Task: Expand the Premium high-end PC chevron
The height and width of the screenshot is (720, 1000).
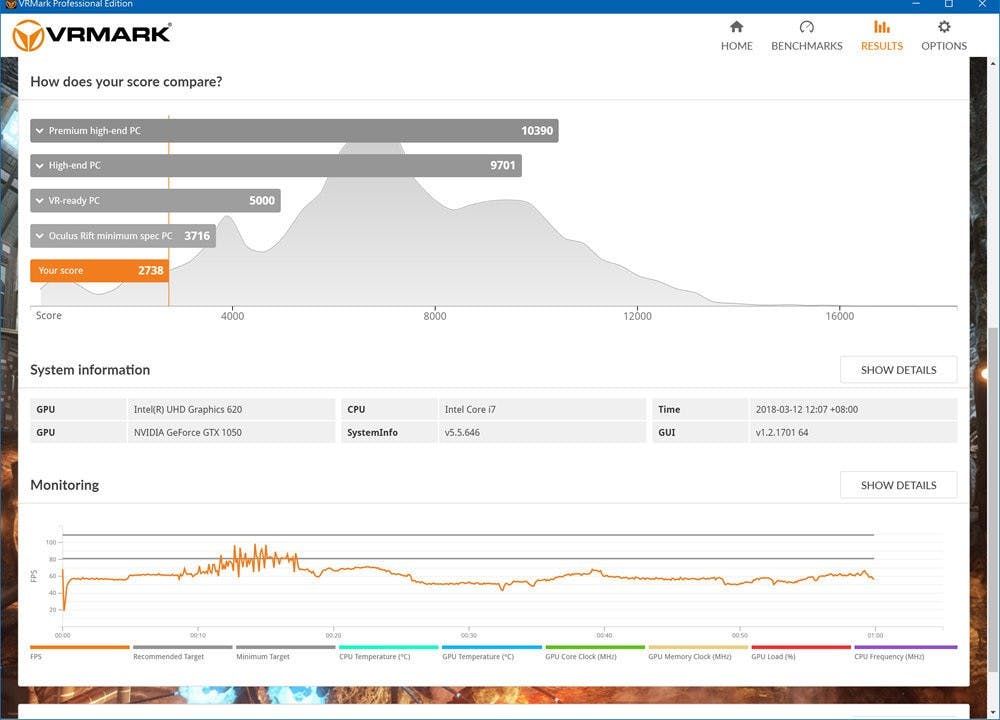Action: (x=40, y=131)
